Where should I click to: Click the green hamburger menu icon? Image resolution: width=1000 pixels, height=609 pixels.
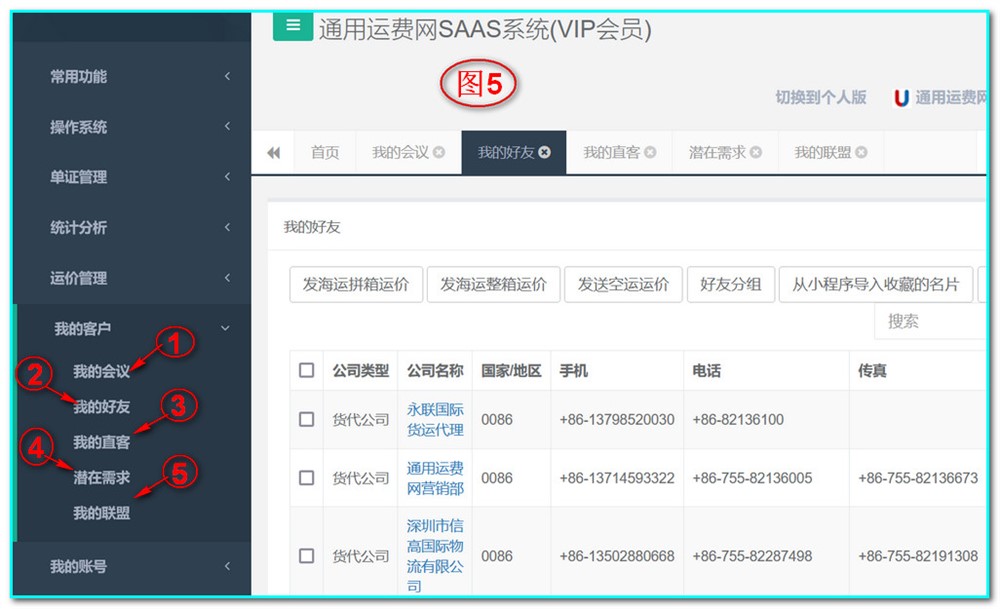pos(293,26)
